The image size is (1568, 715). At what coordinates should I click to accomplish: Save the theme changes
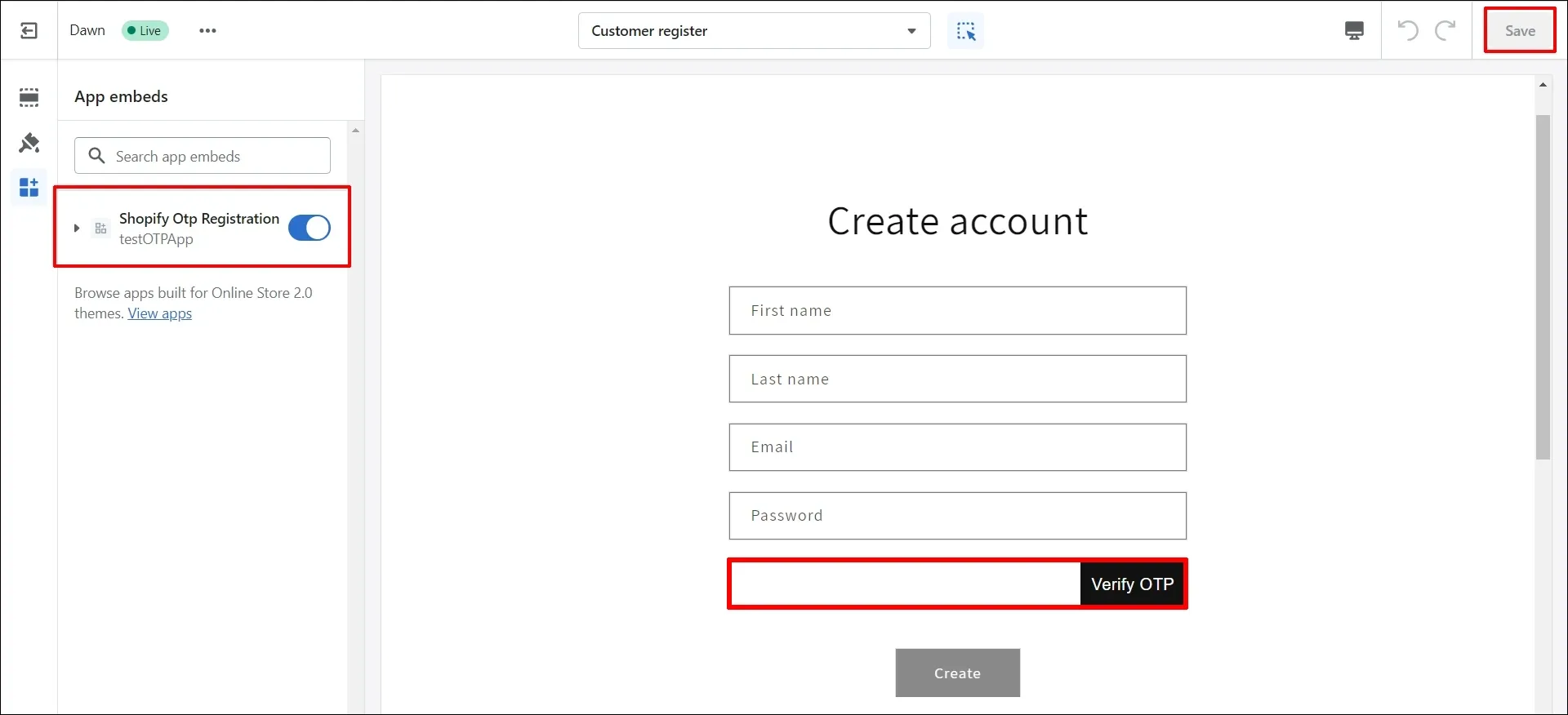tap(1520, 31)
